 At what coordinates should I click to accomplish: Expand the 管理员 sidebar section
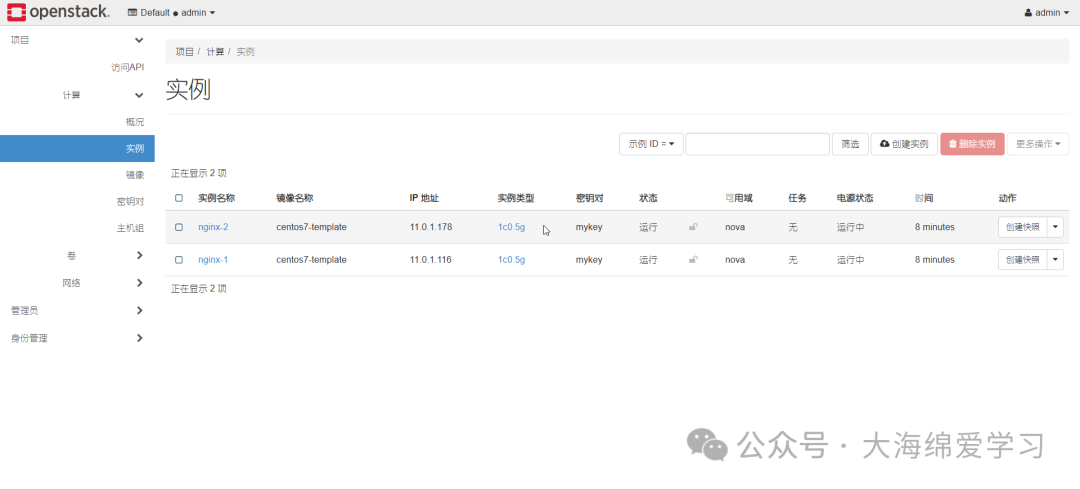[x=77, y=311]
